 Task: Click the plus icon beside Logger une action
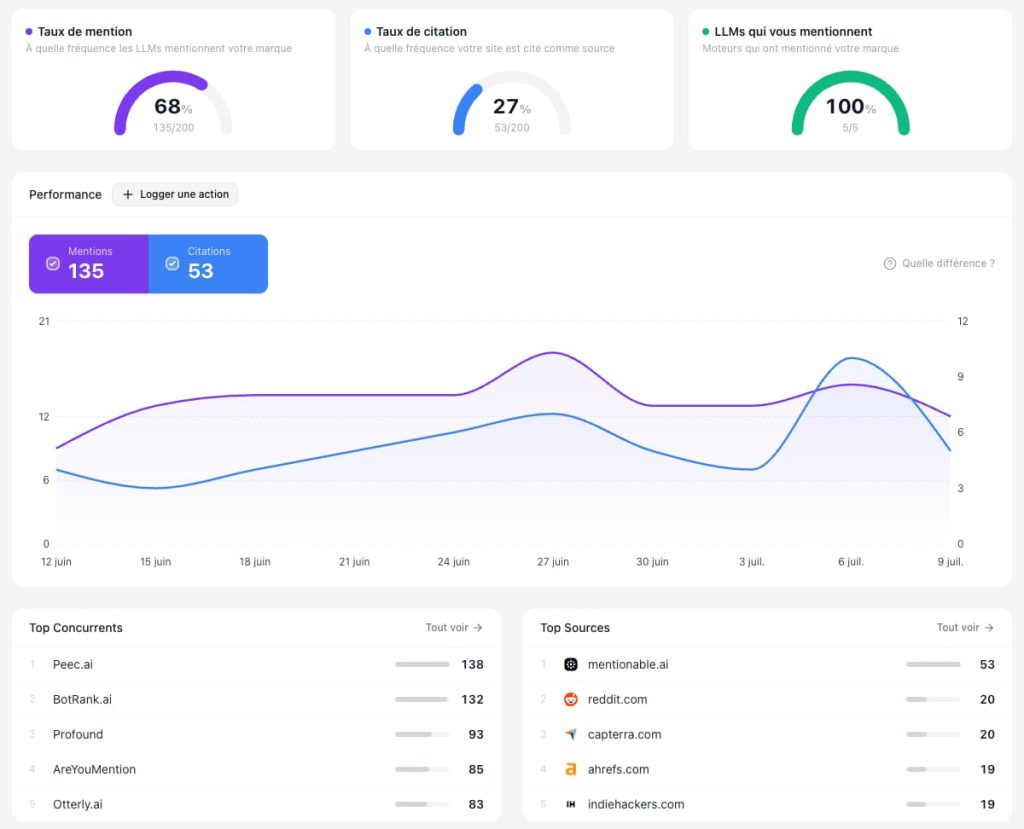pos(128,194)
